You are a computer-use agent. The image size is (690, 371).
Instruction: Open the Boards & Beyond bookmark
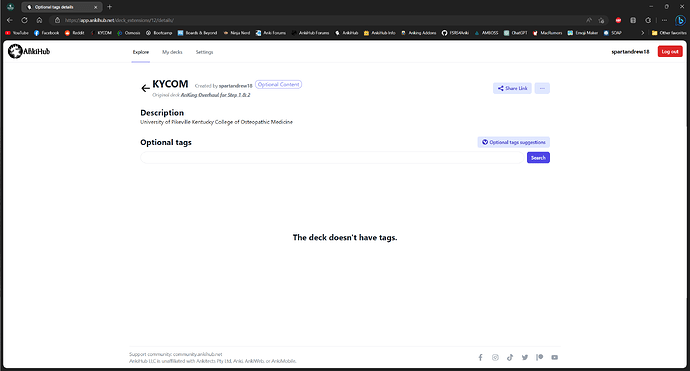[x=197, y=33]
